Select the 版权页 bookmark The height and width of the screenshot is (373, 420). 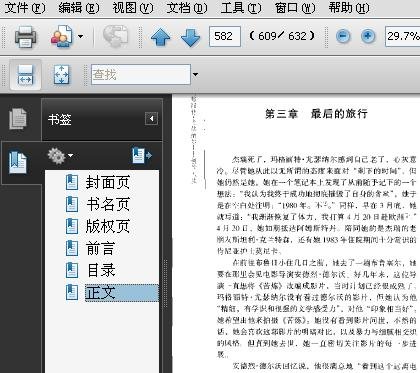click(x=108, y=226)
